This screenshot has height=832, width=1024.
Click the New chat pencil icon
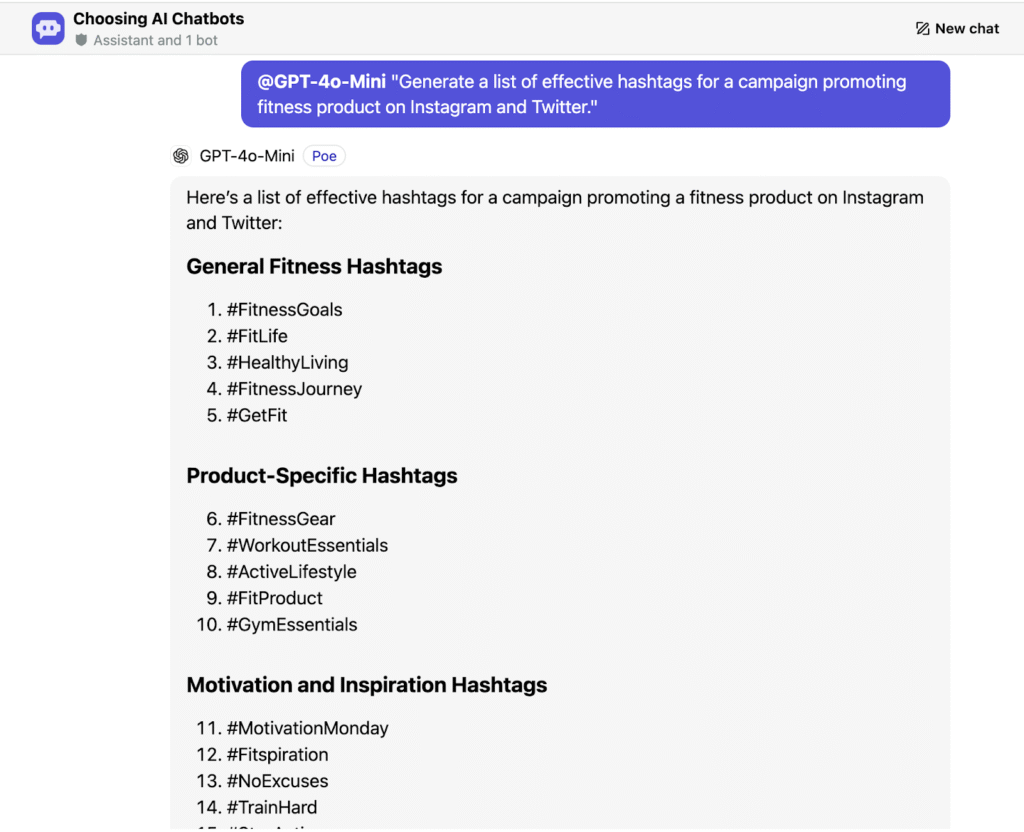pyautogui.click(x=922, y=29)
